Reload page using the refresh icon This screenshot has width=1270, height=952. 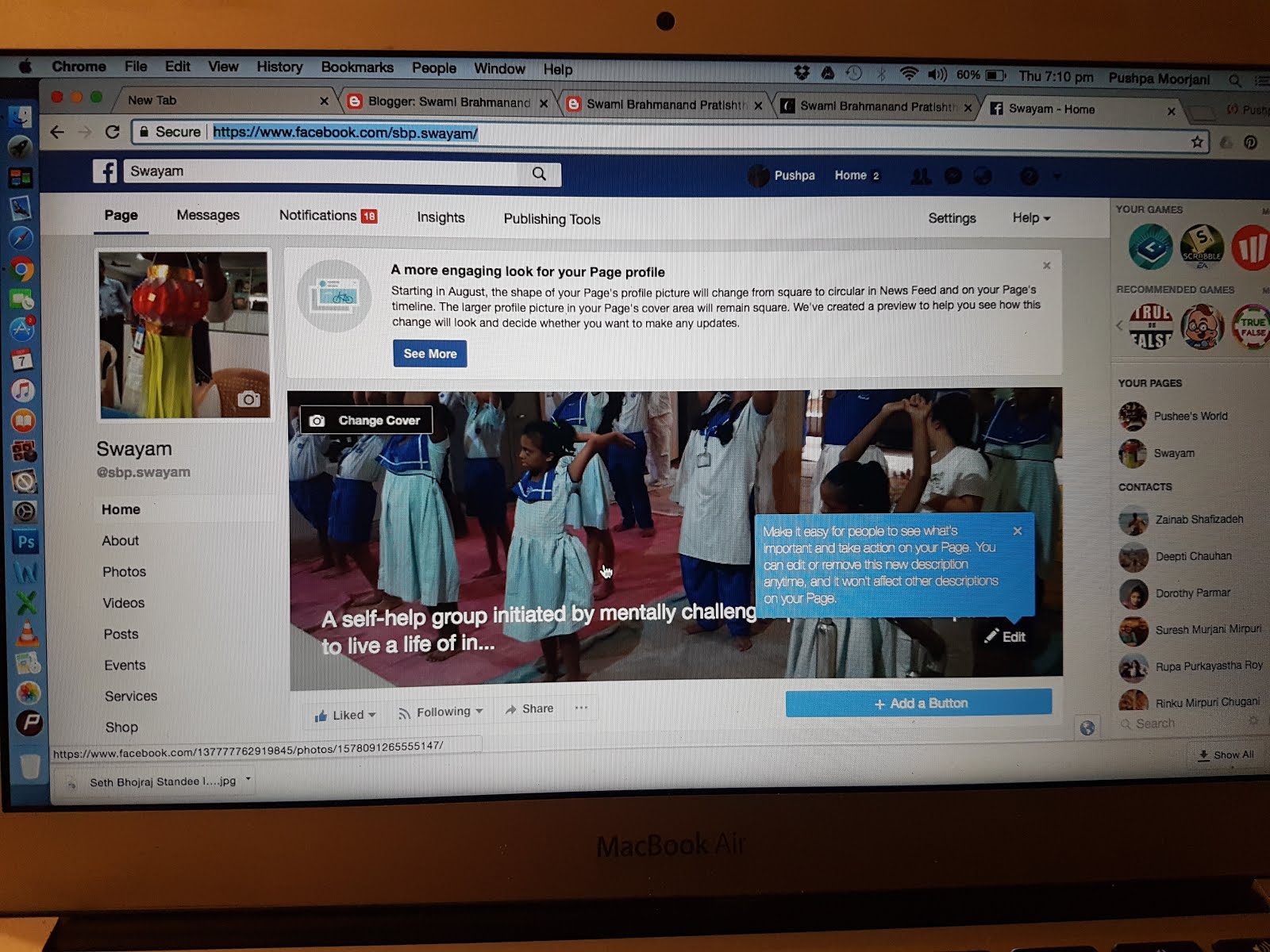click(x=112, y=132)
